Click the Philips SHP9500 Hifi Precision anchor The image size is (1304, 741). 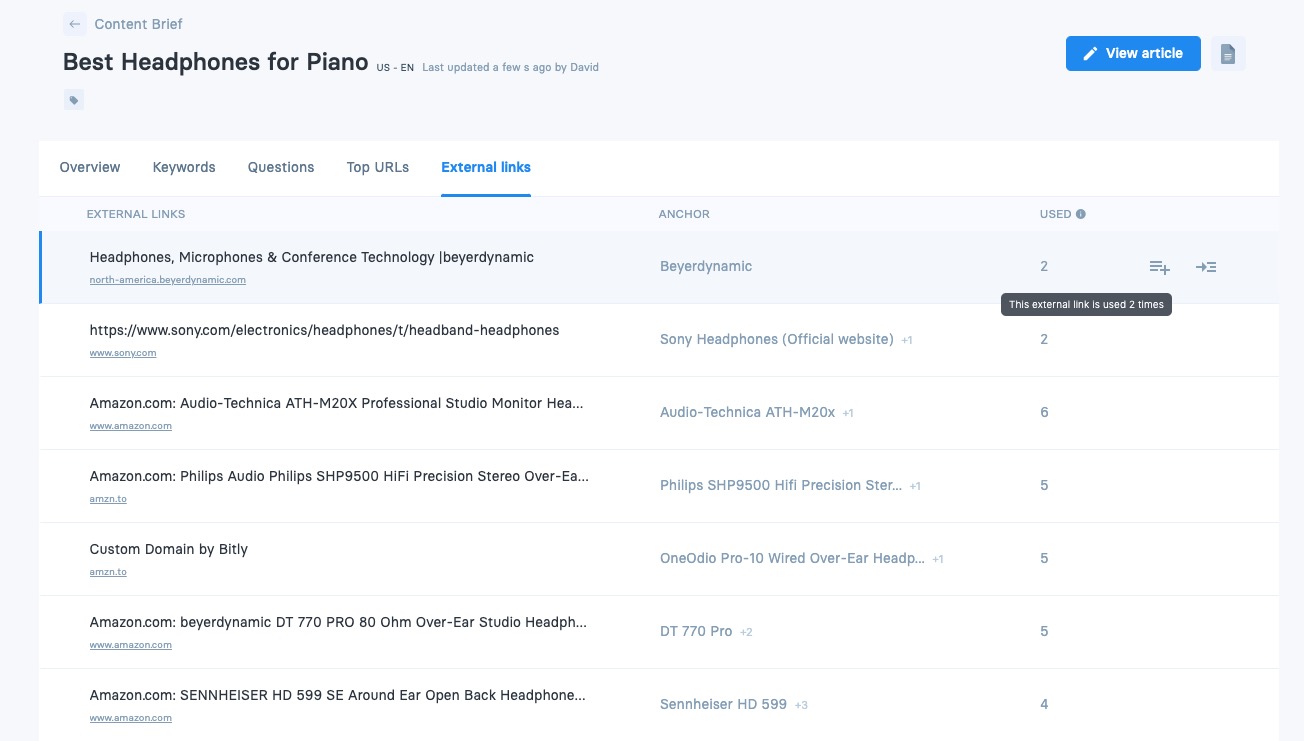click(x=781, y=485)
